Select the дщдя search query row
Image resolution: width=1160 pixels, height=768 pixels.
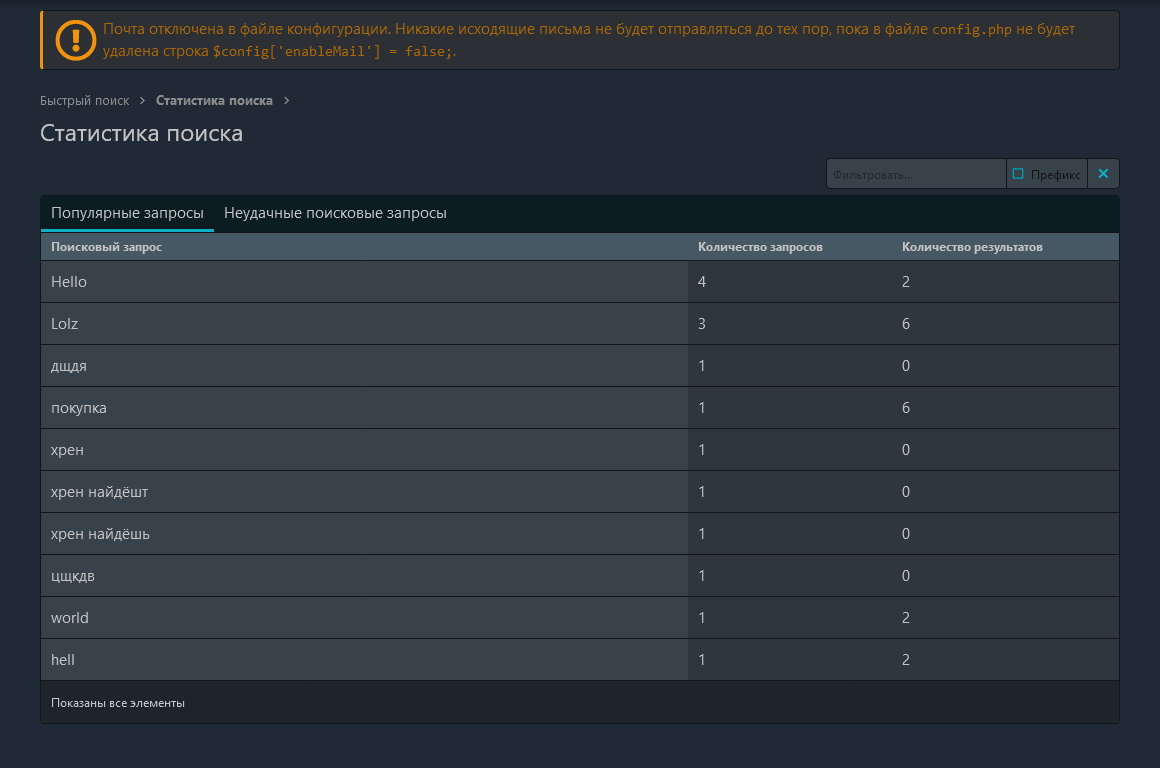coord(69,366)
